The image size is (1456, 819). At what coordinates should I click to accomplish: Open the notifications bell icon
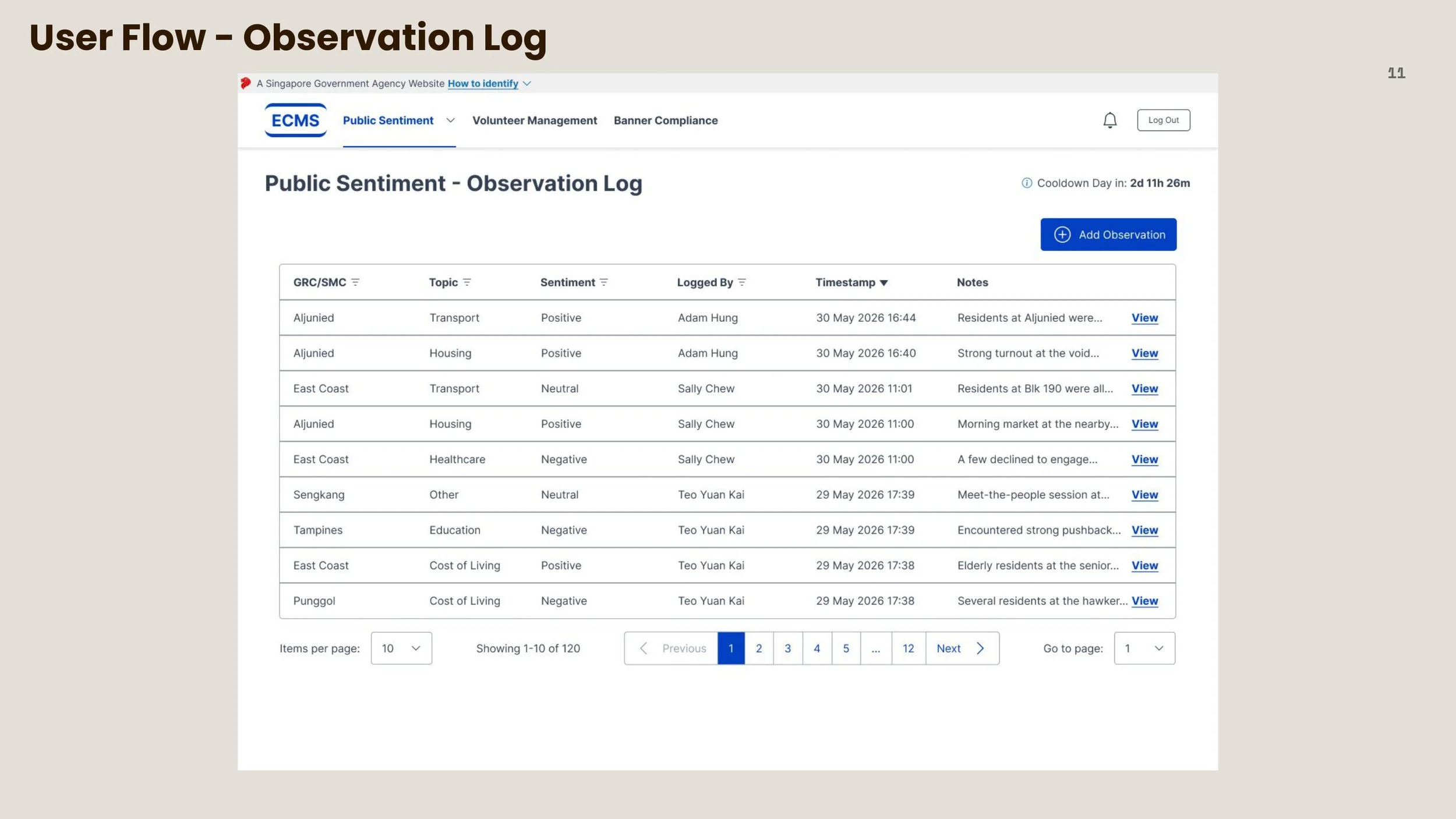click(x=1110, y=120)
